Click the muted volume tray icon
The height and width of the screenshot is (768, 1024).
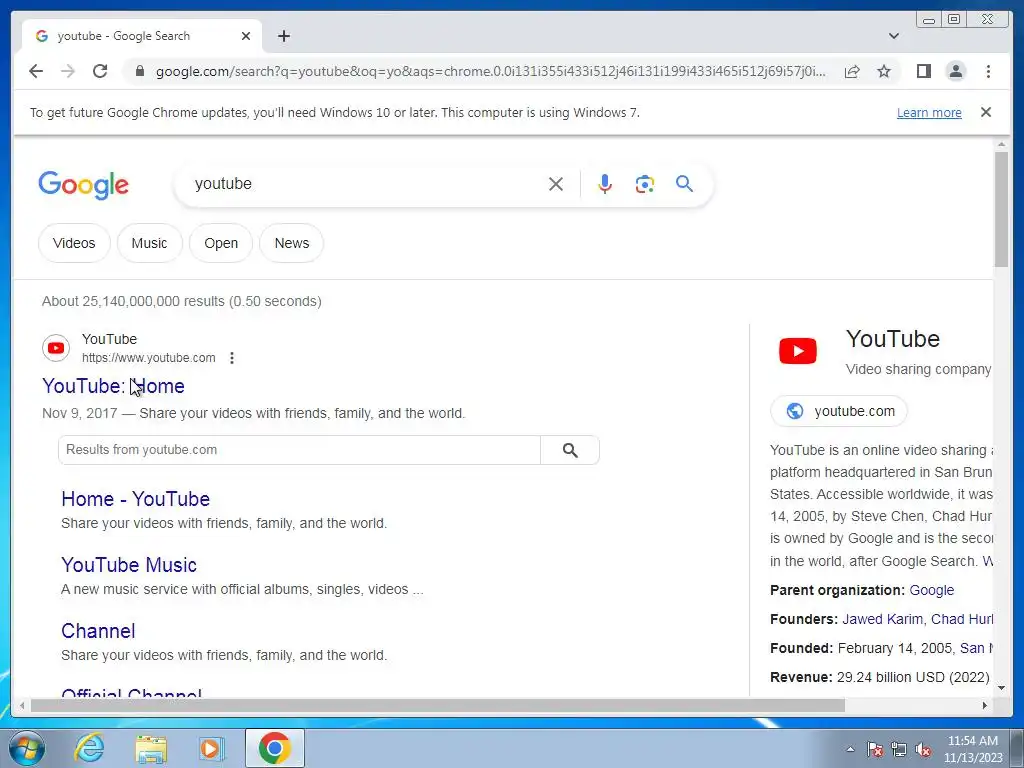coord(923,749)
